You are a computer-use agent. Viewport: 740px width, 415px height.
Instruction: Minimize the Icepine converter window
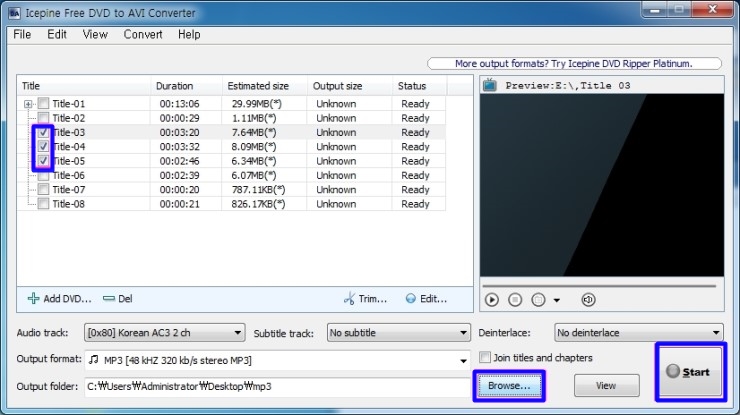pyautogui.click(x=656, y=9)
